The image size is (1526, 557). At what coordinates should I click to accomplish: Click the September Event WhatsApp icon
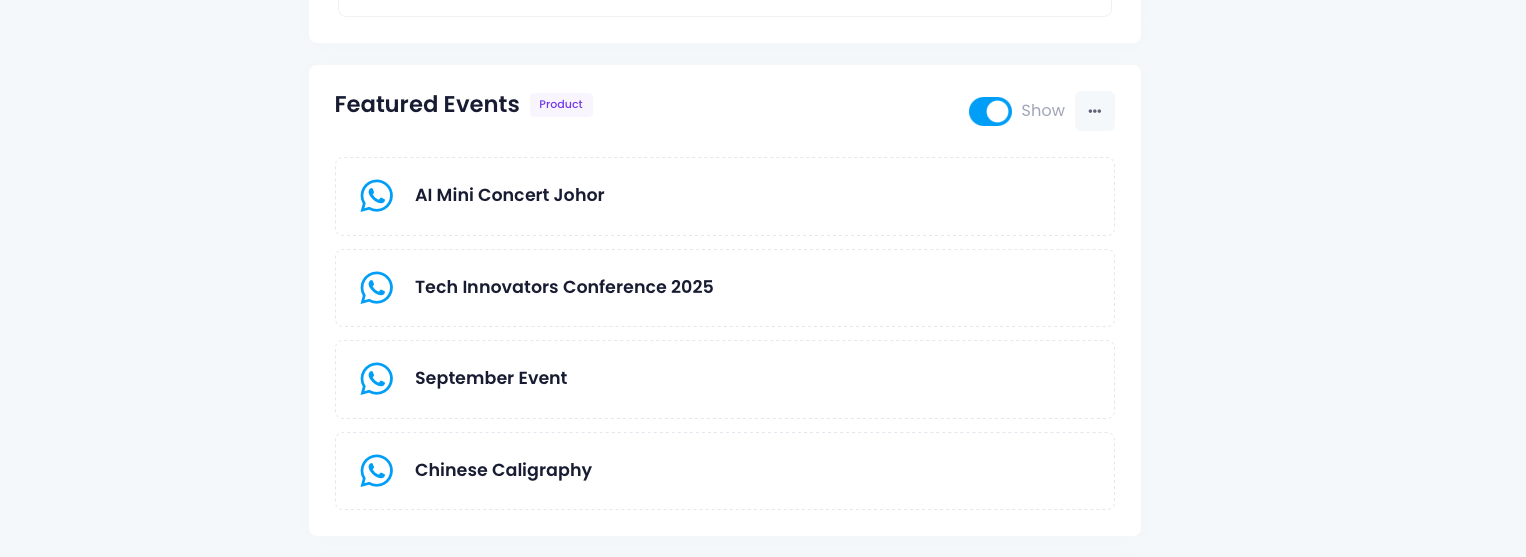coord(376,379)
